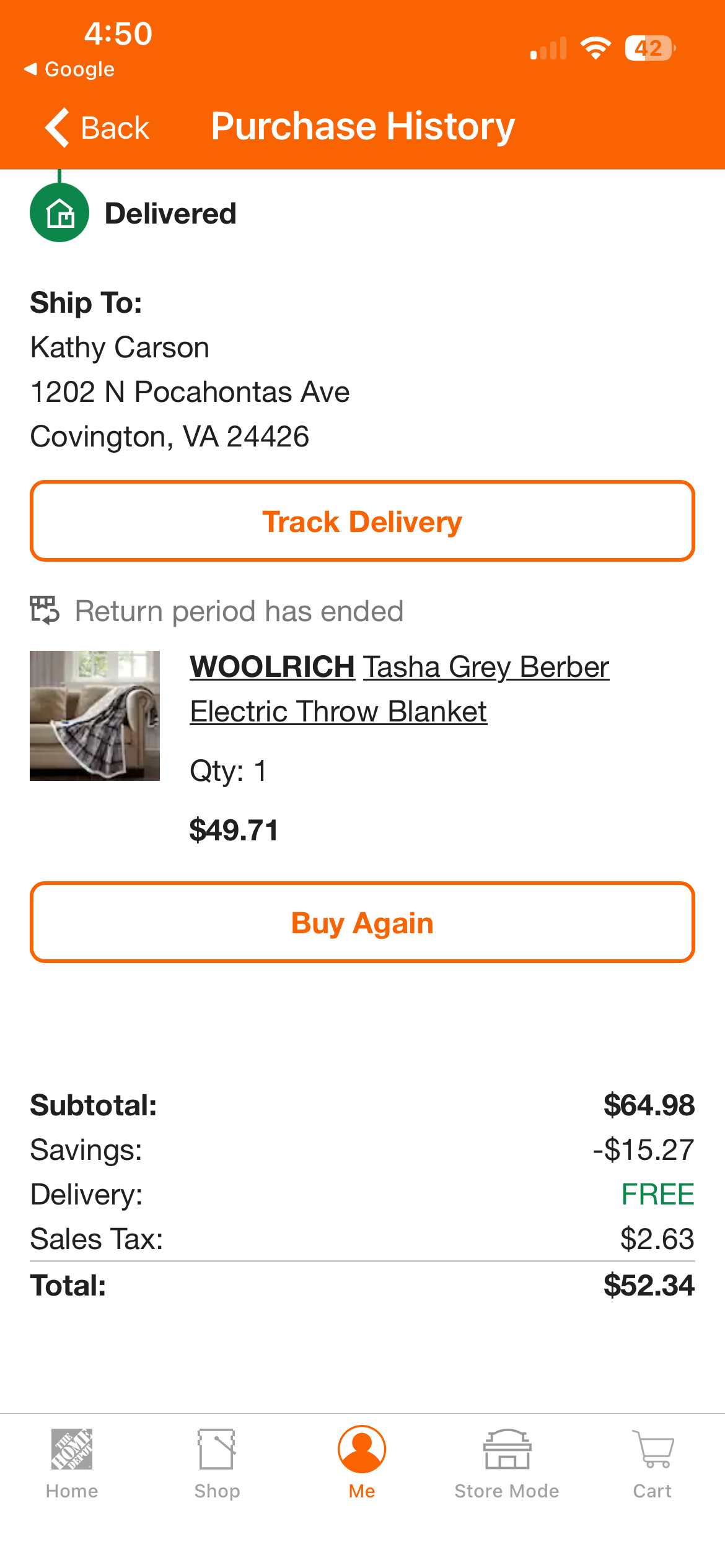This screenshot has height=1568, width=725.
Task: Return to Google via breadcrumb
Action: point(69,69)
